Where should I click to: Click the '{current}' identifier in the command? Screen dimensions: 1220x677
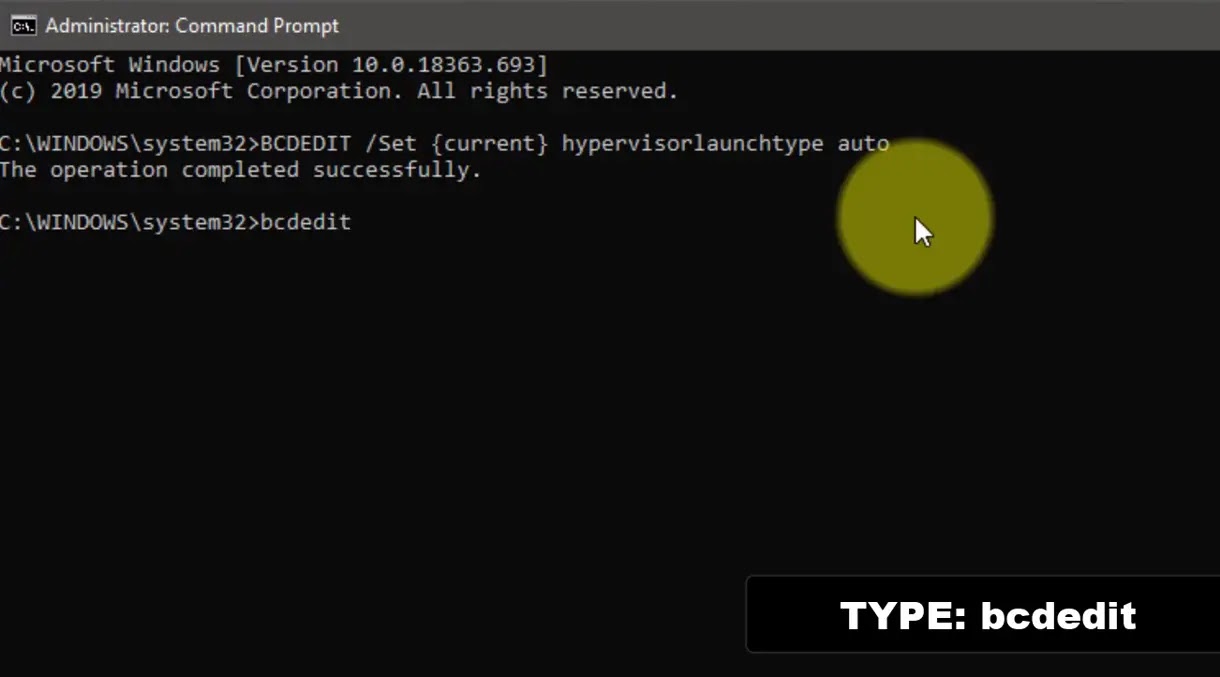click(489, 144)
